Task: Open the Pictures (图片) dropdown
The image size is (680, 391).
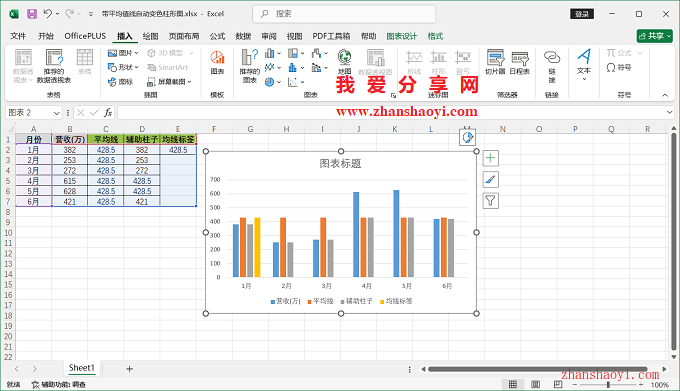Action: pos(123,53)
